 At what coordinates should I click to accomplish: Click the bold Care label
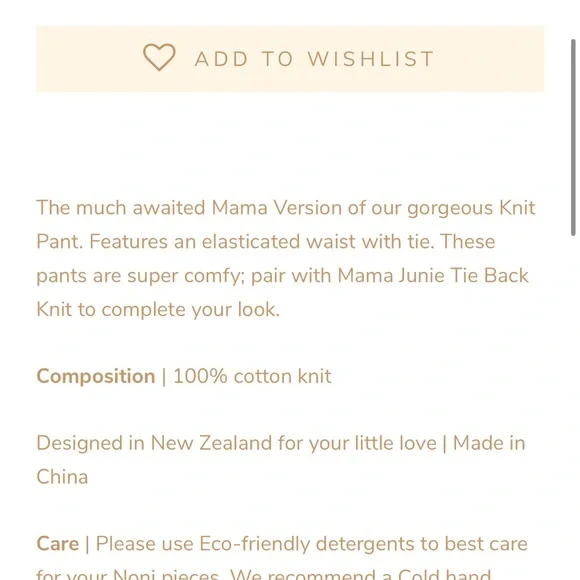coord(57,544)
